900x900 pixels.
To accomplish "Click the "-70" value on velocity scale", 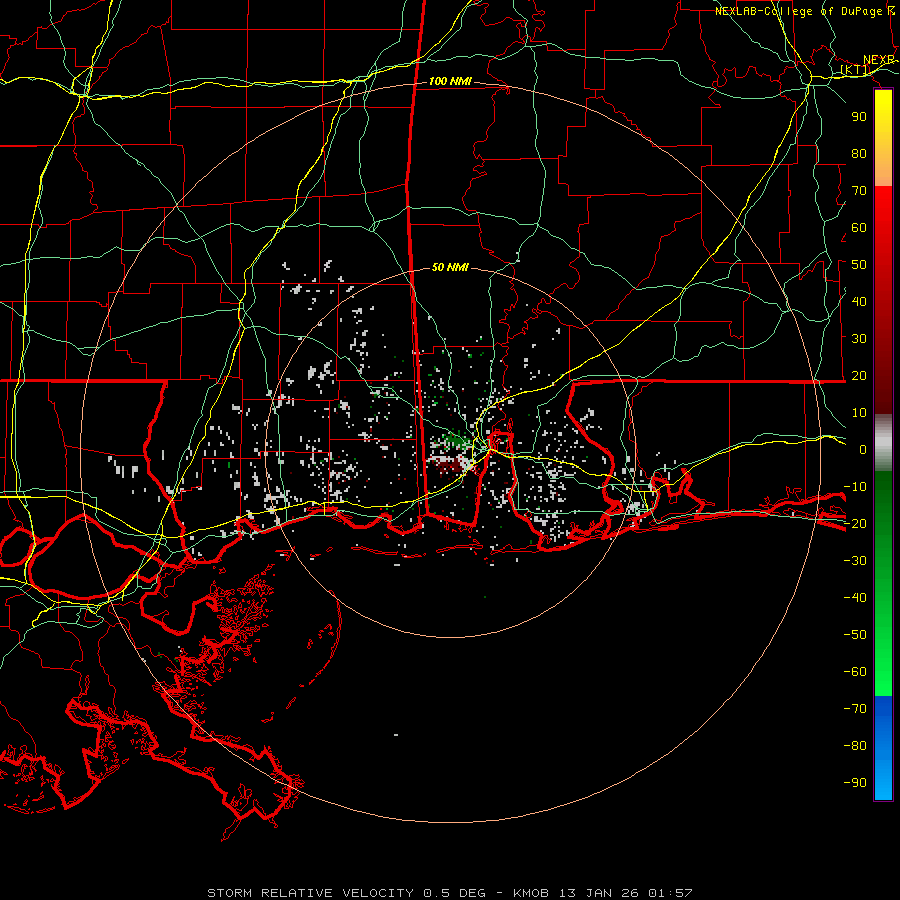I will click(x=855, y=709).
